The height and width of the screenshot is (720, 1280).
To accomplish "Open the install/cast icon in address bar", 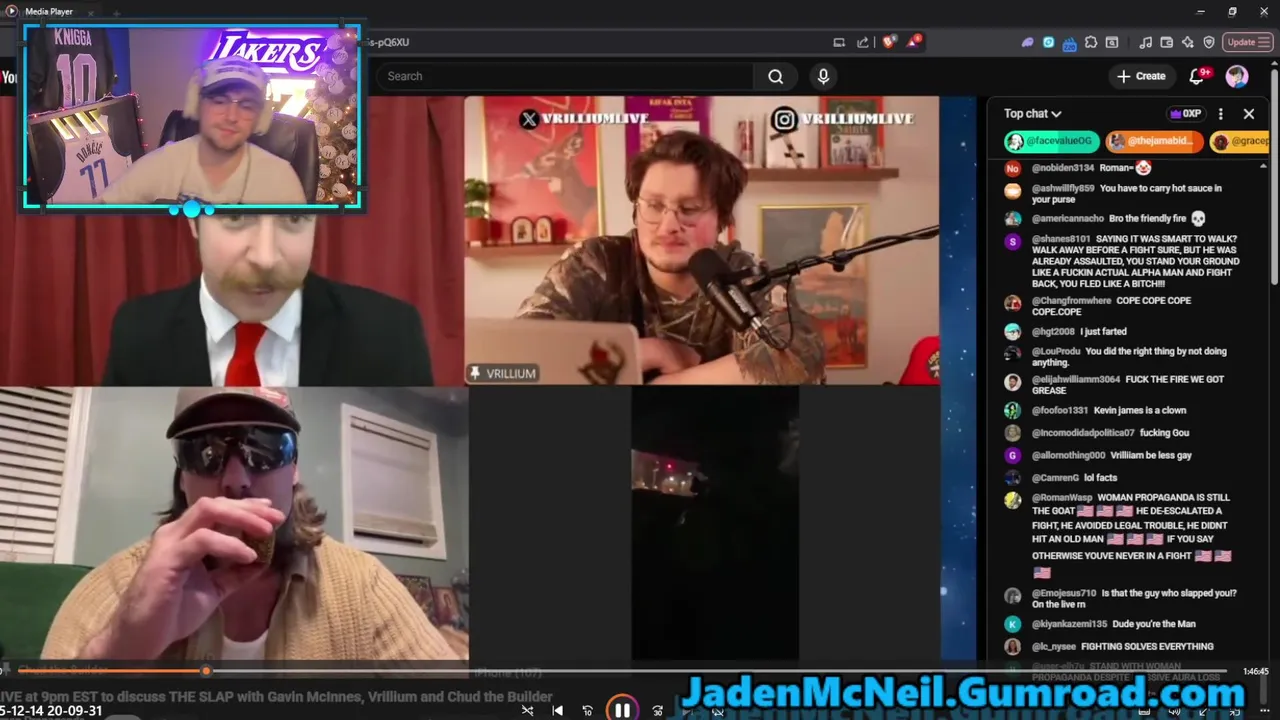I will [839, 42].
